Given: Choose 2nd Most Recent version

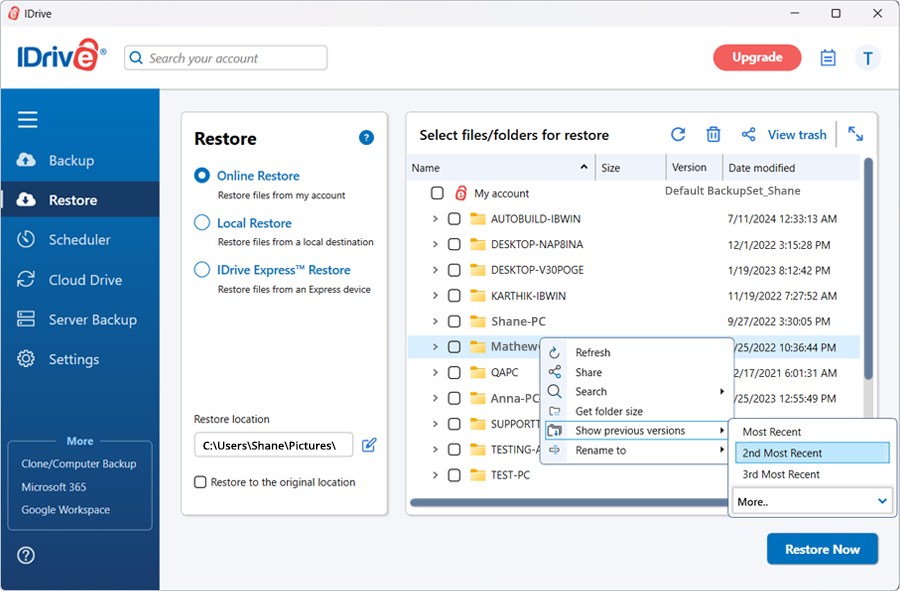Looking at the screenshot, I should [811, 453].
